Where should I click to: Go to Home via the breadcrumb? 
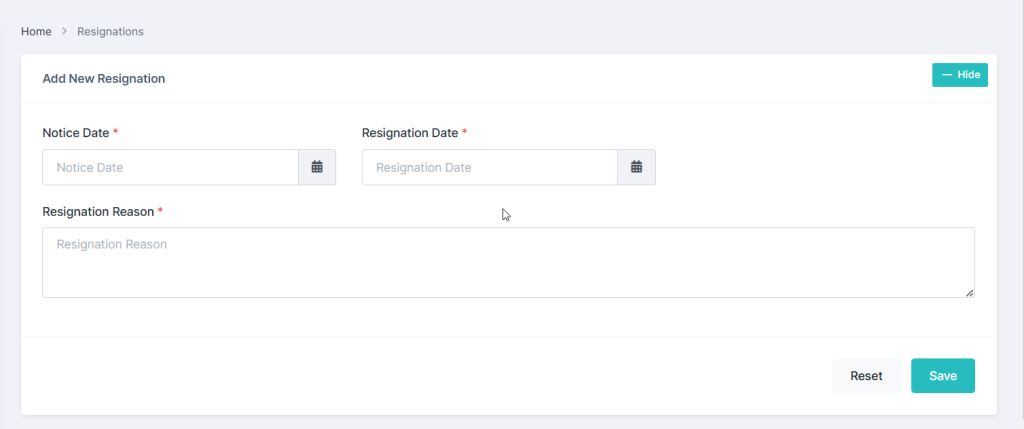point(36,32)
